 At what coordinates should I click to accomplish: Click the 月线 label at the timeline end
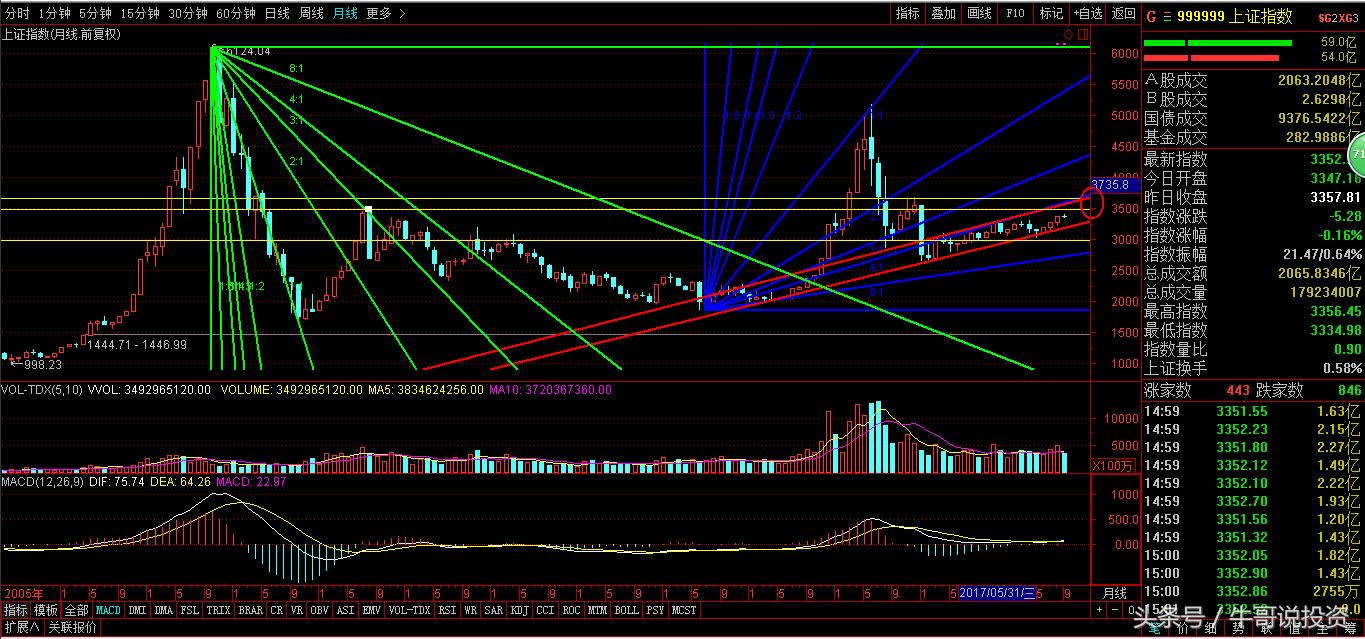coord(1114,592)
